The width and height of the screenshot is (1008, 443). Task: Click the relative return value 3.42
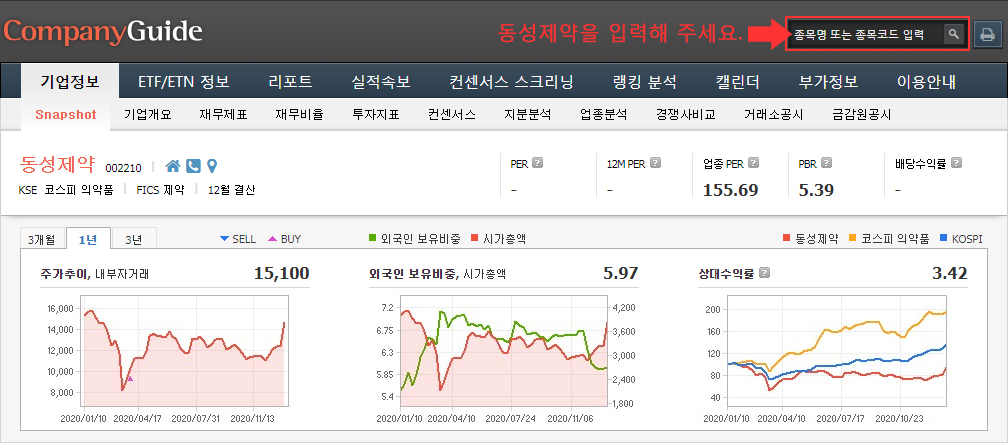point(950,273)
